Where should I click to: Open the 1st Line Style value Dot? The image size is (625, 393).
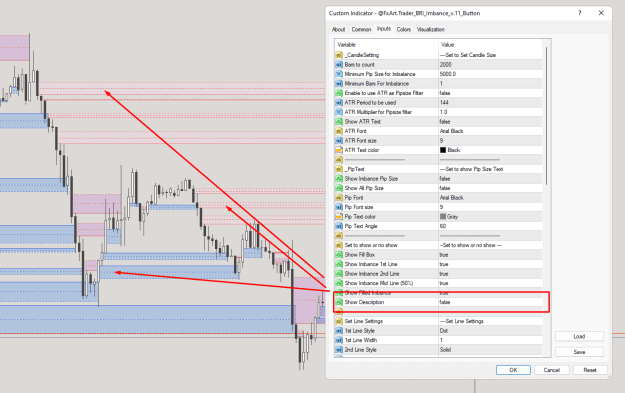click(444, 331)
